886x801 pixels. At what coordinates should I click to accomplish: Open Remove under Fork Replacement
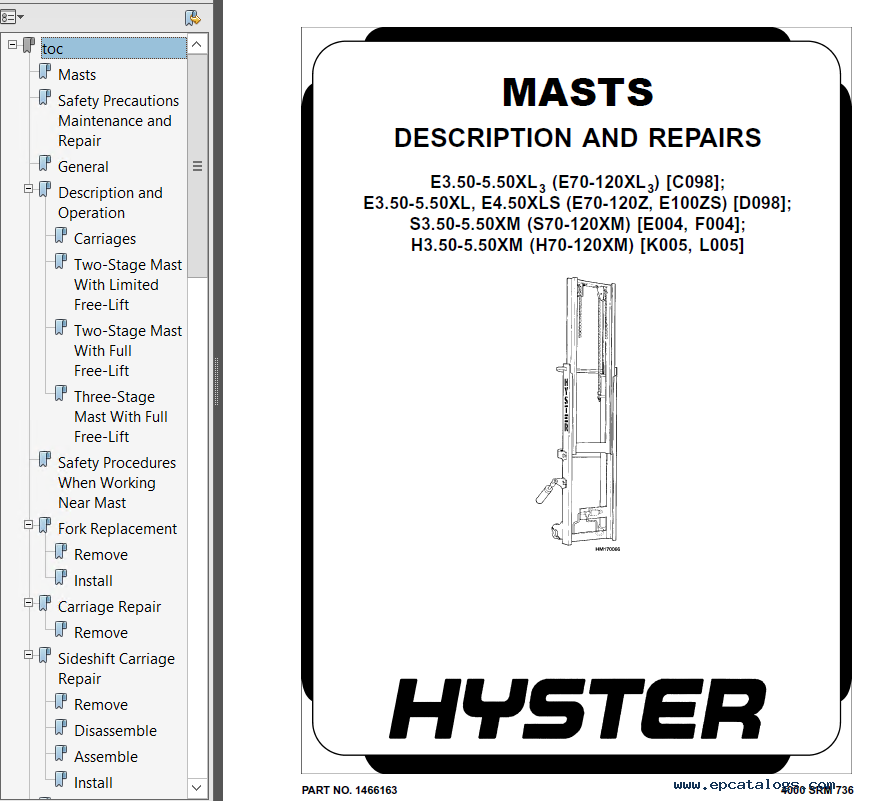[x=101, y=555]
